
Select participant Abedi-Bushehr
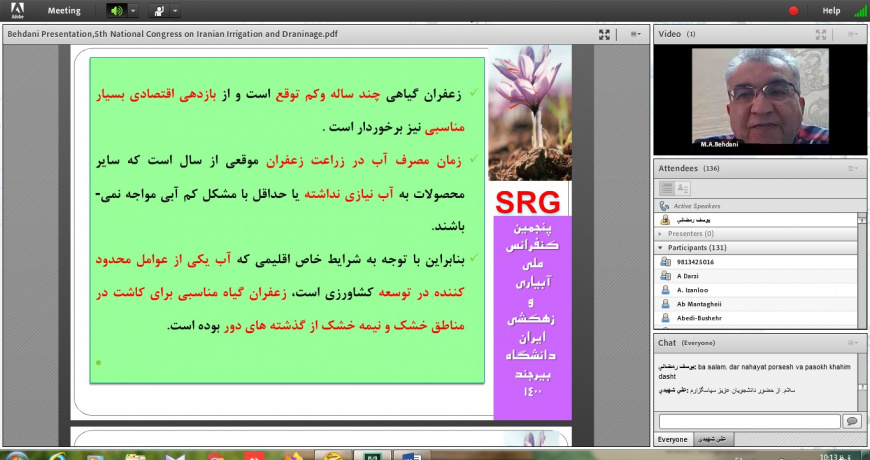[x=756, y=318]
